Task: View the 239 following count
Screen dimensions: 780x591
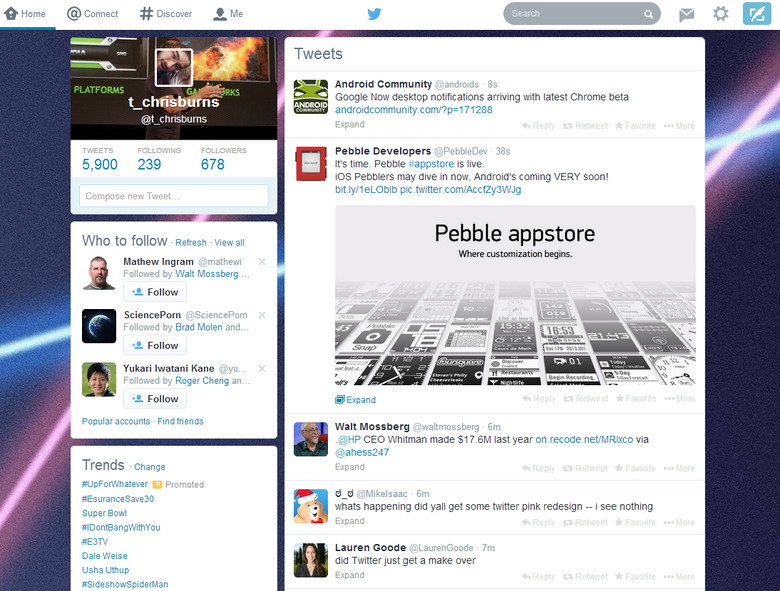Action: 149,164
